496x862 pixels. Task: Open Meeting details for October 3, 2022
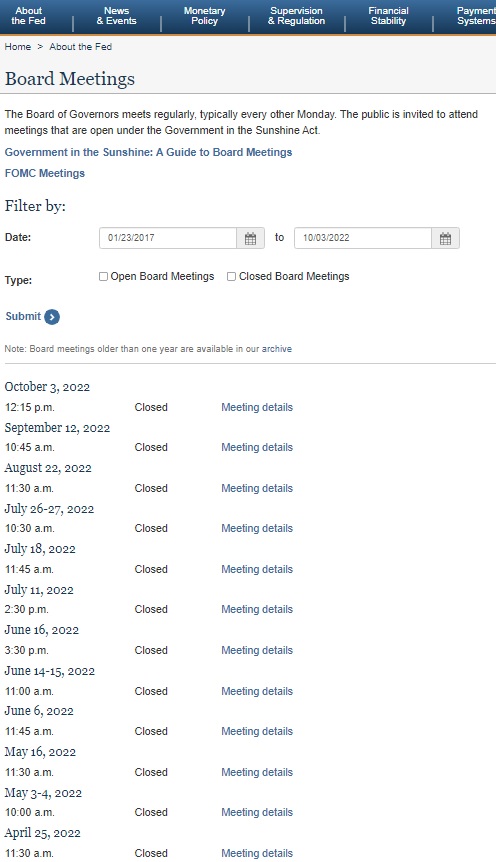point(257,407)
